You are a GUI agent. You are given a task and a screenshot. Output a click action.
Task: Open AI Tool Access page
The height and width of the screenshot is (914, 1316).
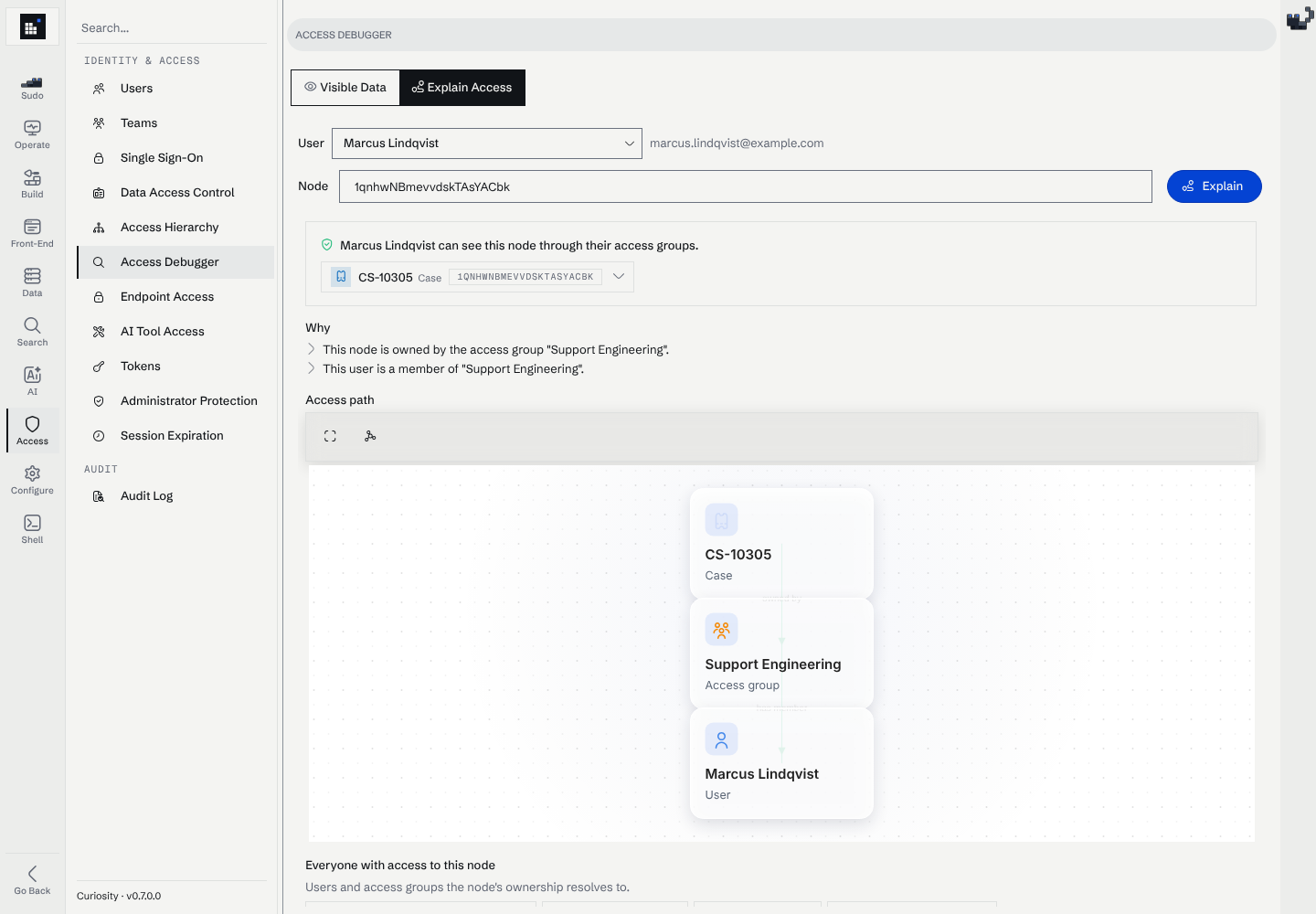tap(175, 332)
